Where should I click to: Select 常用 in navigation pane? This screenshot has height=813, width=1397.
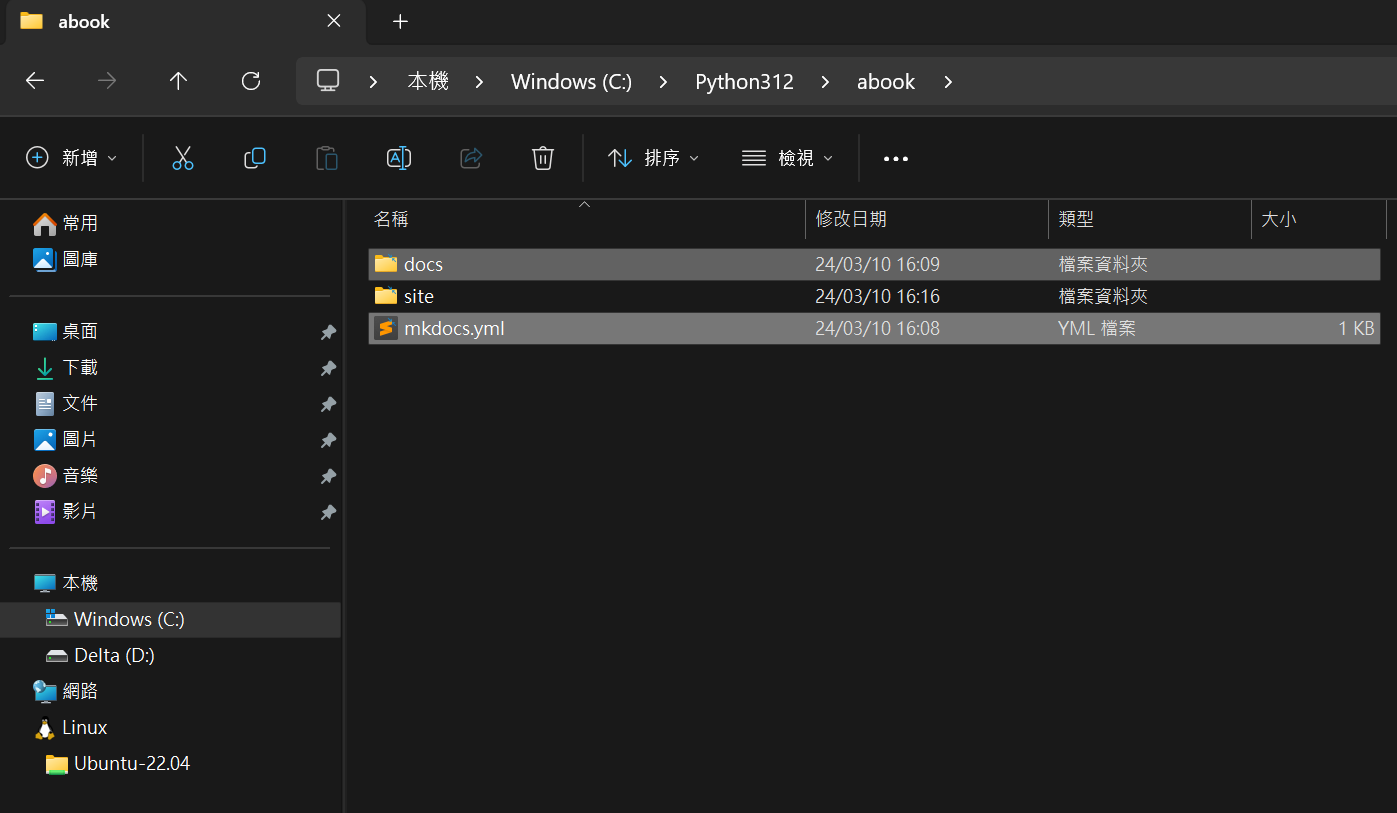[80, 223]
